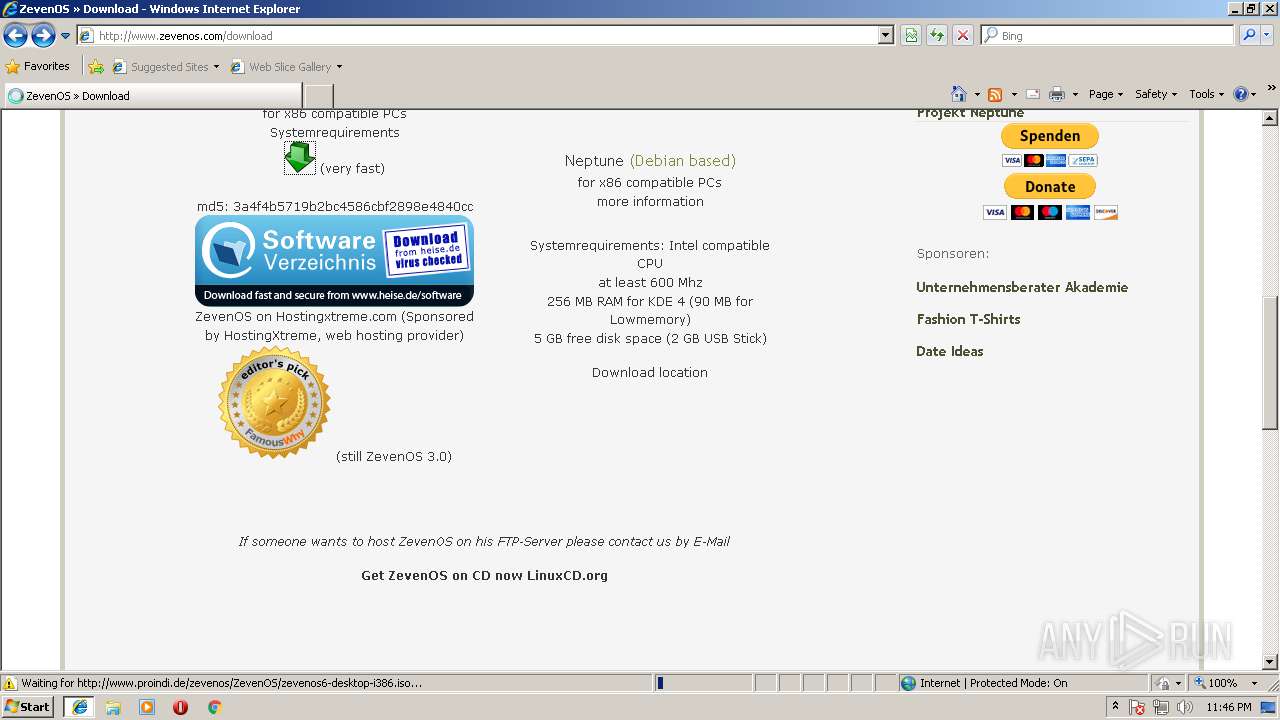Open Suggested Sites dropdown

click(x=164, y=67)
